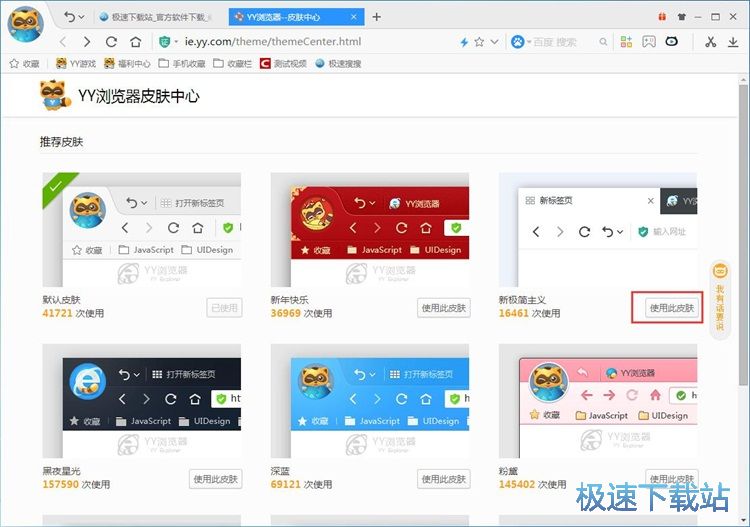Go back with the back arrow

click(63, 42)
